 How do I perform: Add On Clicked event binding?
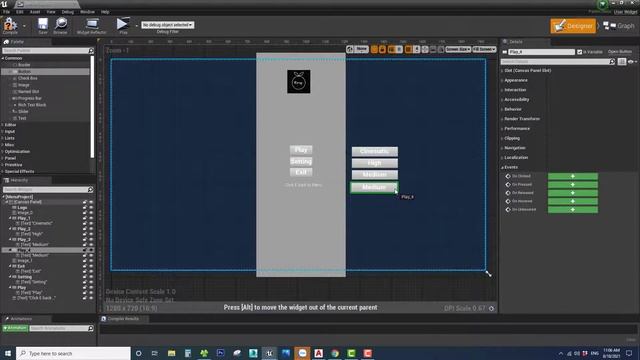[573, 176]
